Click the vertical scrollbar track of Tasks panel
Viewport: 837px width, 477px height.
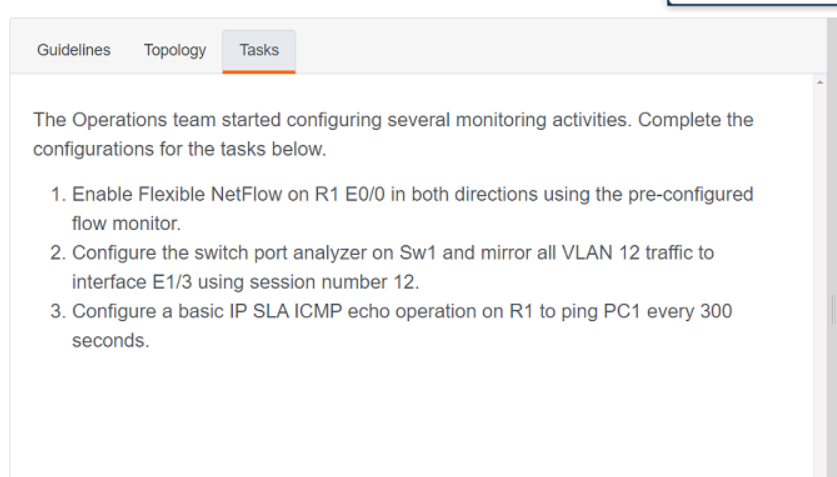[820, 277]
